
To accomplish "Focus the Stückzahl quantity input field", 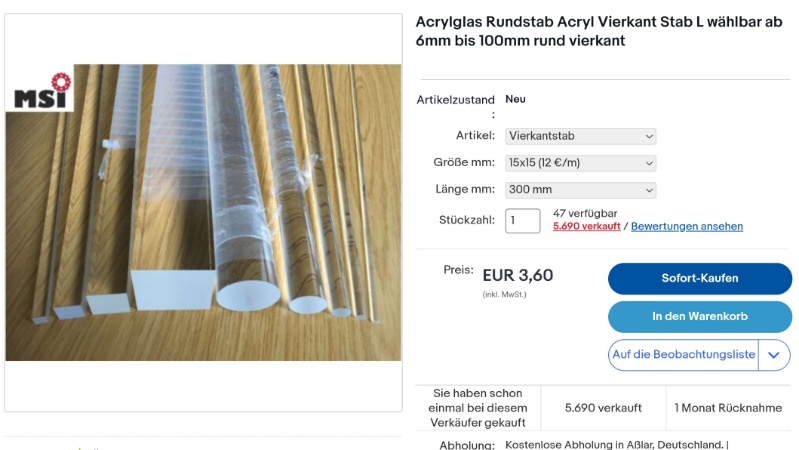I will tap(522, 221).
